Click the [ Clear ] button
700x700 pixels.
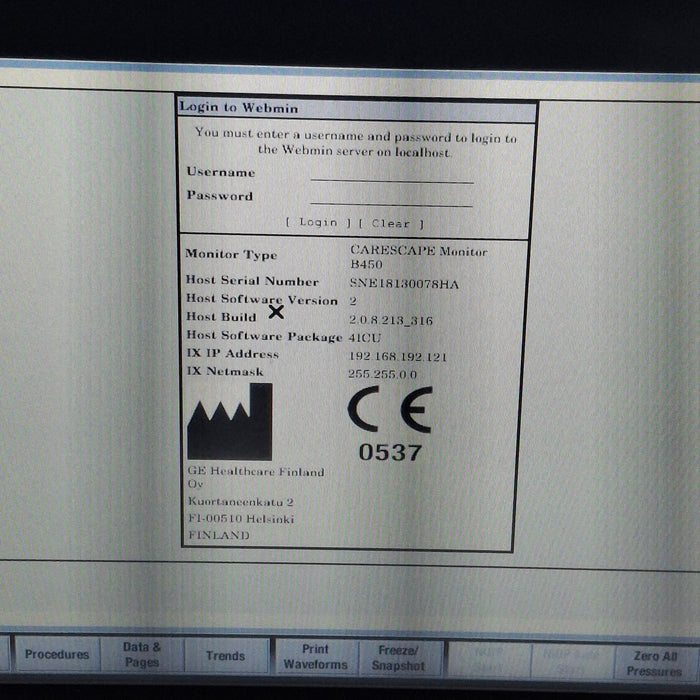coord(391,224)
